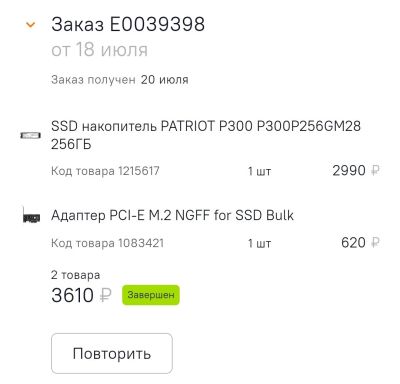Click the 3610 order total amount
The width and height of the screenshot is (400, 384).
[72, 295]
